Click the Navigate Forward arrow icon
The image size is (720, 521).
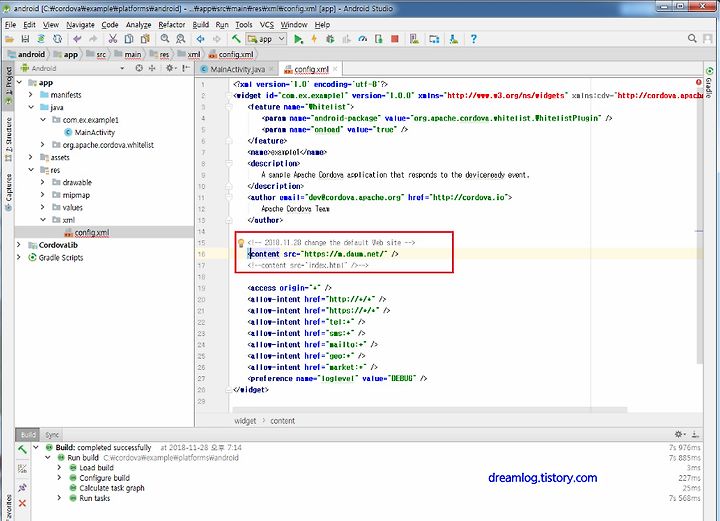click(x=217, y=39)
